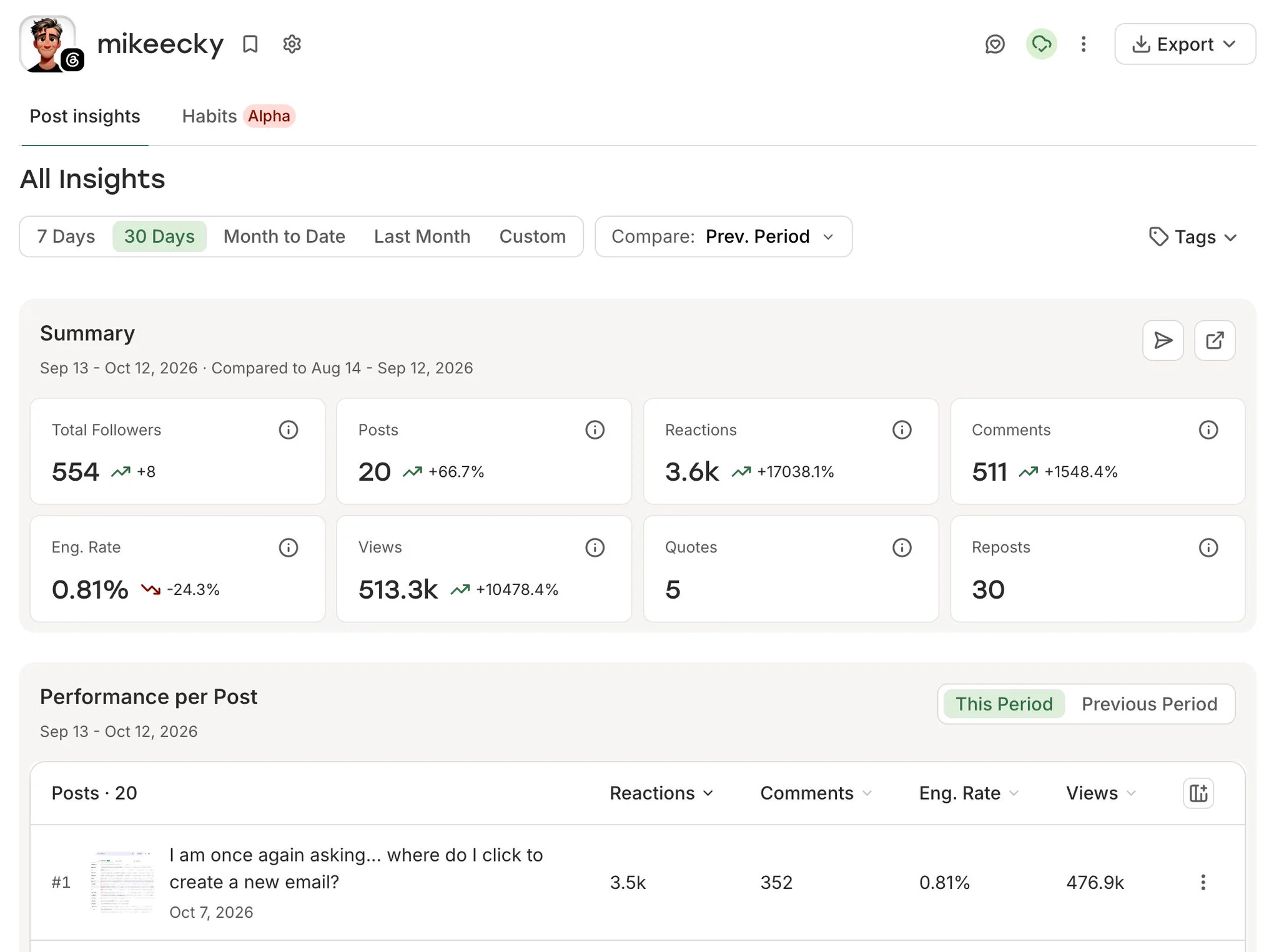Open row options for post #1
This screenshot has height=952, width=1279.
(1203, 882)
